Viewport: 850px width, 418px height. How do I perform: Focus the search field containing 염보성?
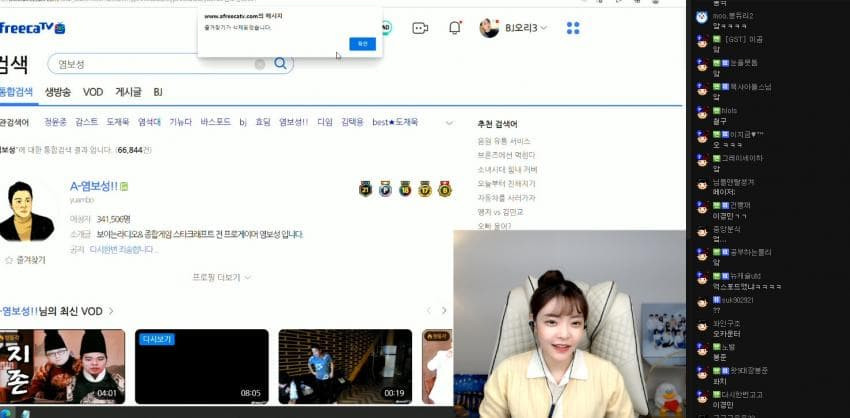click(x=171, y=64)
